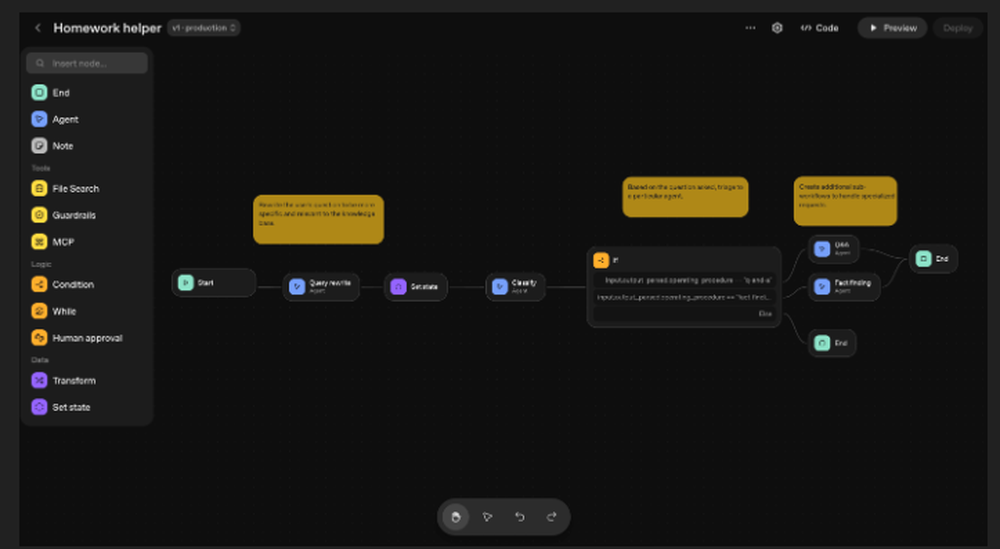This screenshot has width=1000, height=549.
Task: Select the File Search tool in the sidebar
Action: pos(87,189)
